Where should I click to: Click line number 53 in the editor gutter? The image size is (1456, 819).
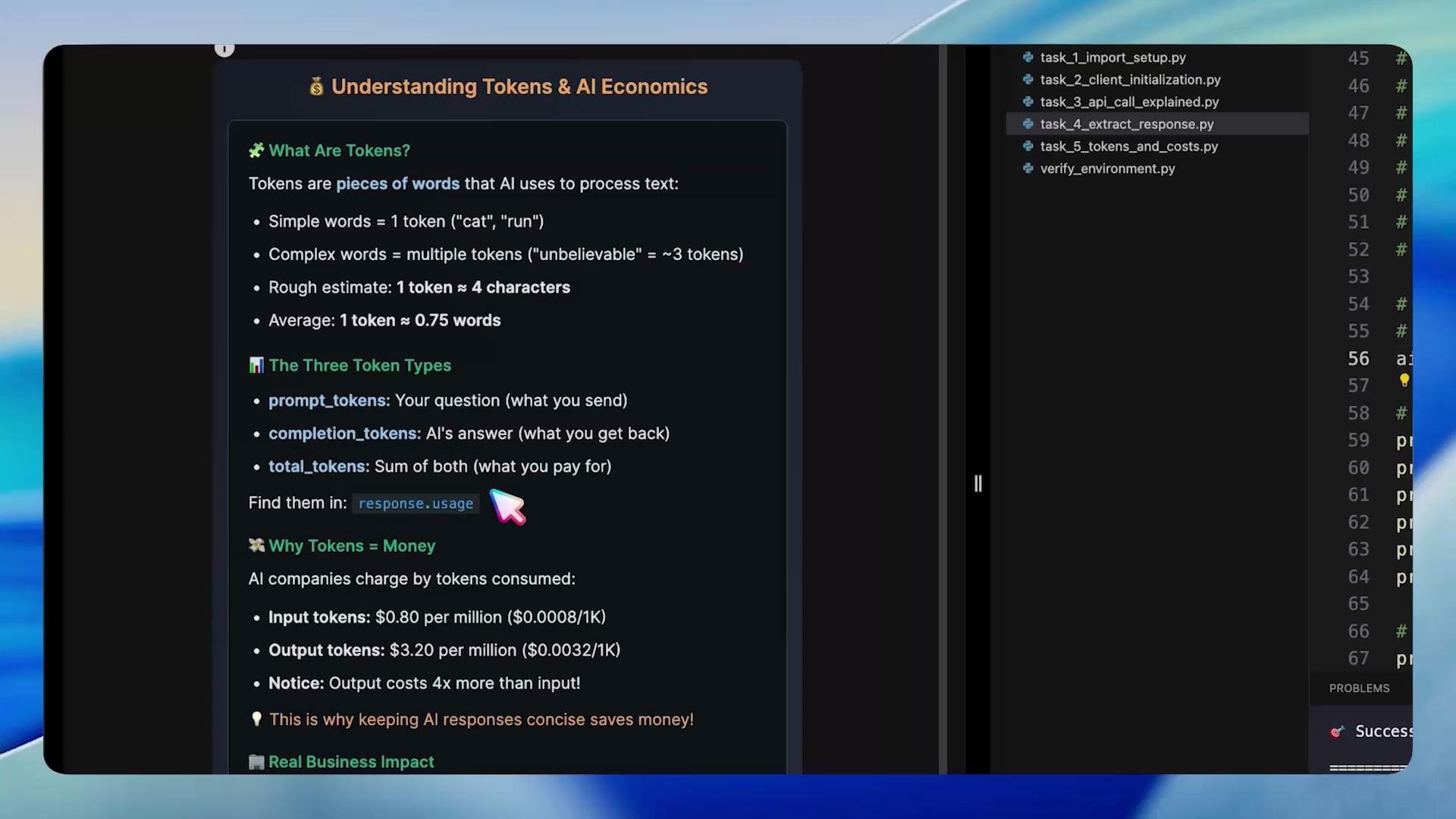coord(1358,277)
